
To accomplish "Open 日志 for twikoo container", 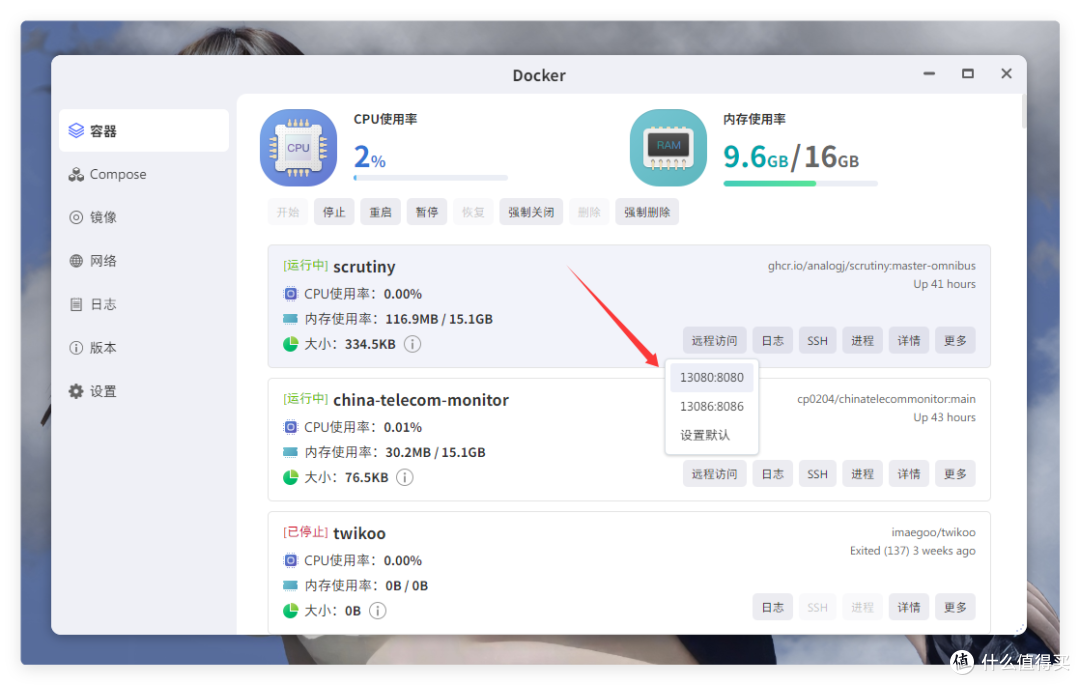I will click(772, 607).
